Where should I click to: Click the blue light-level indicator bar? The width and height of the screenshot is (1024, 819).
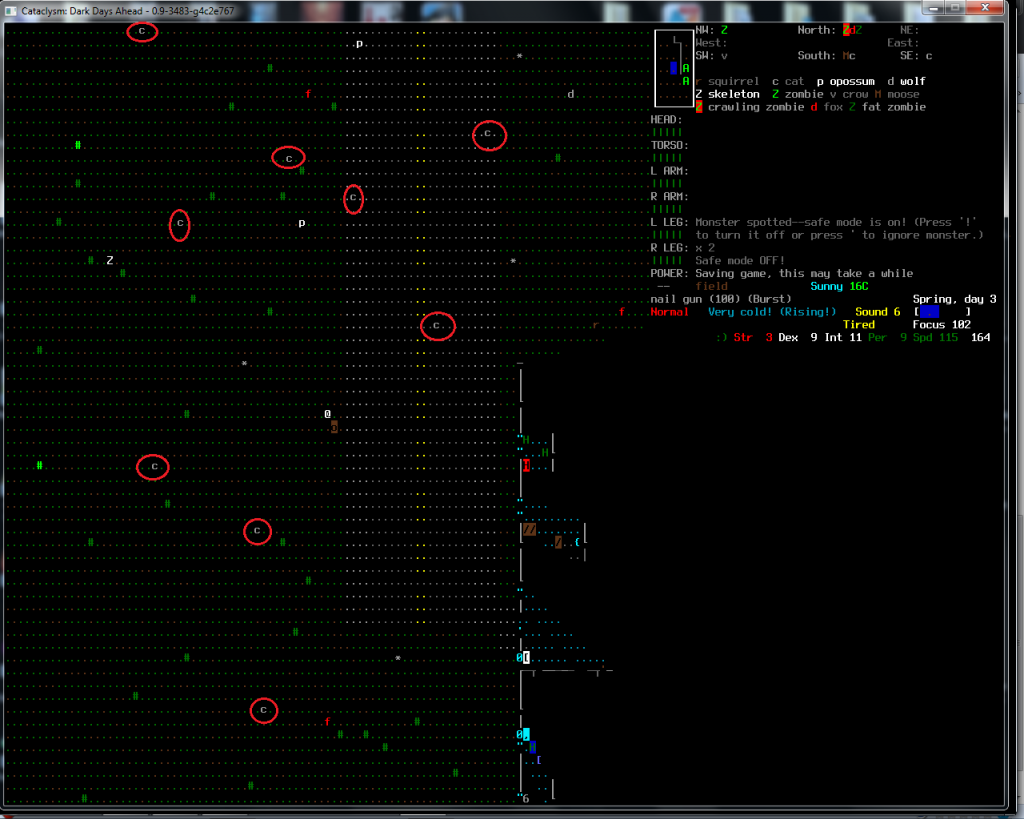pos(929,312)
